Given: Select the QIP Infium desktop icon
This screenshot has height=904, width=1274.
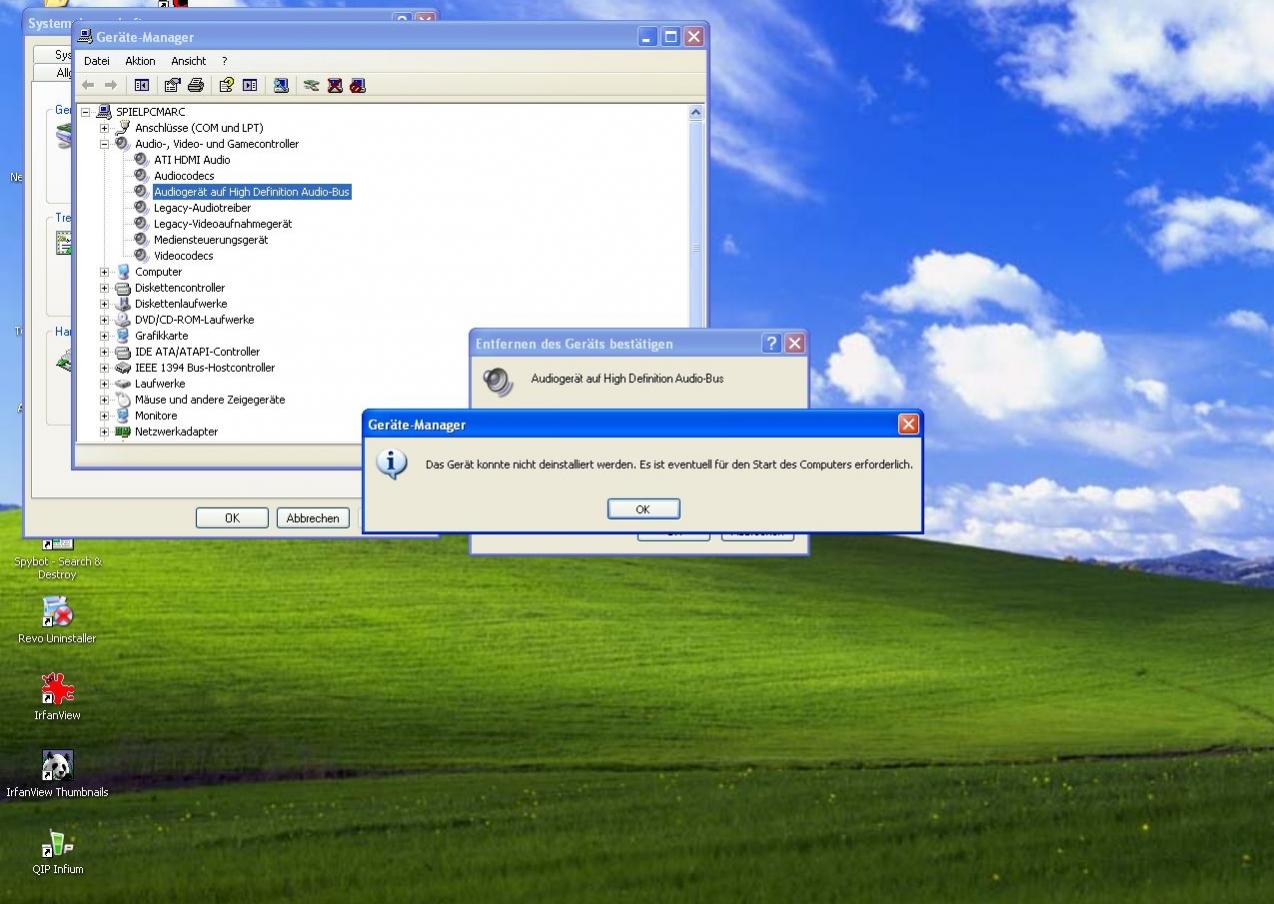Looking at the screenshot, I should [x=57, y=851].
